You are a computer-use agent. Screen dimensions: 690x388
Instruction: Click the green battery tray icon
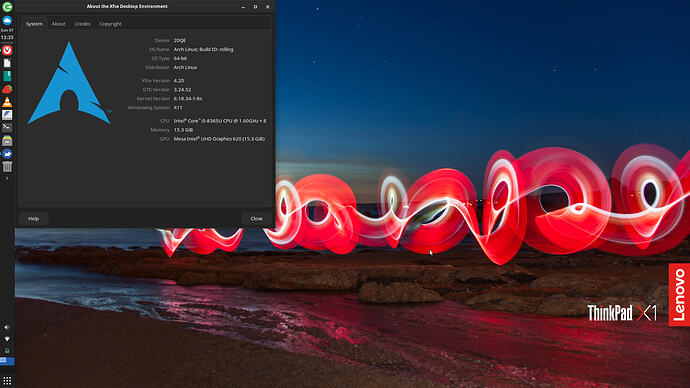(x=7, y=351)
